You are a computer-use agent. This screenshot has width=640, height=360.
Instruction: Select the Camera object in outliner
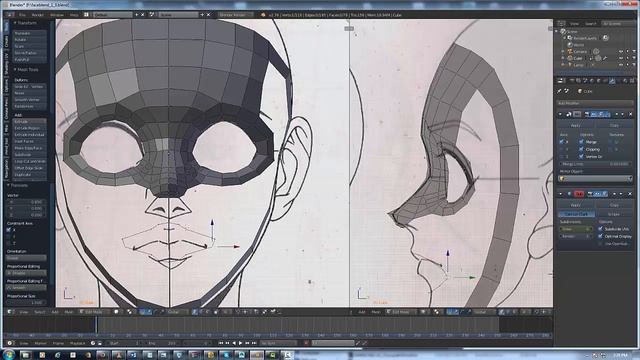pos(580,51)
